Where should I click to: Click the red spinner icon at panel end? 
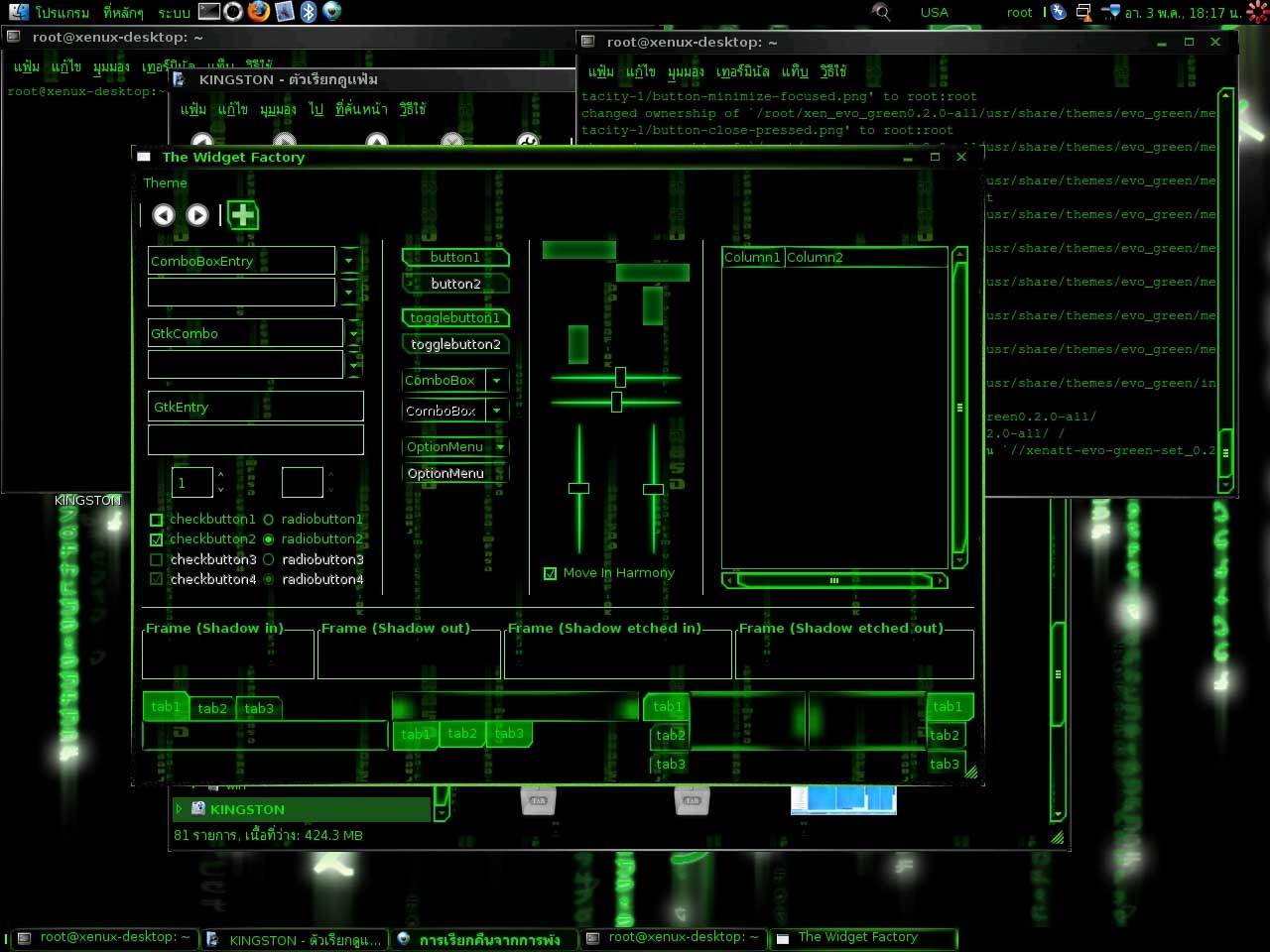point(1257,12)
